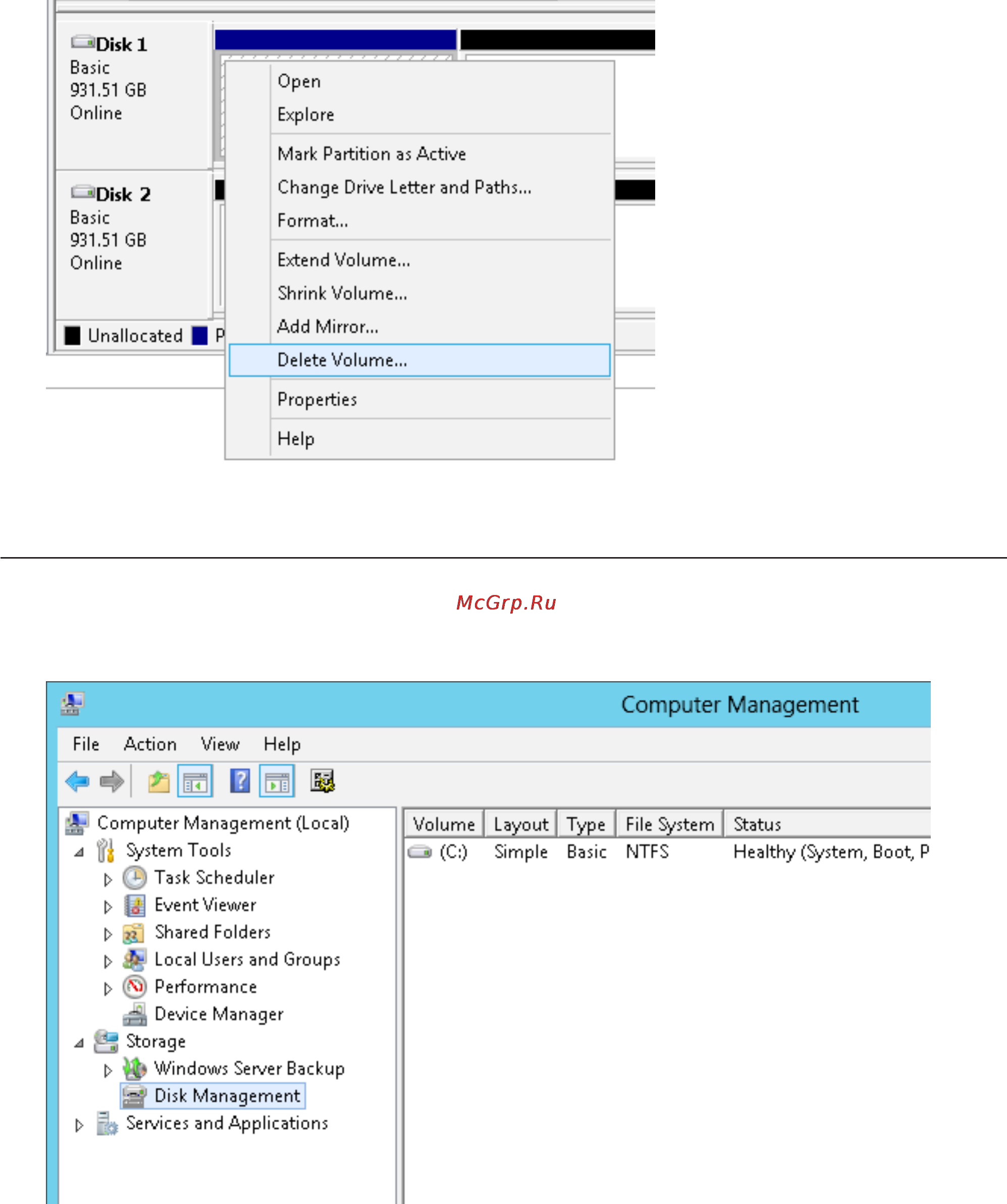Screen dimensions: 1007x1204
Task: Sort by the Type column header
Action: point(586,824)
